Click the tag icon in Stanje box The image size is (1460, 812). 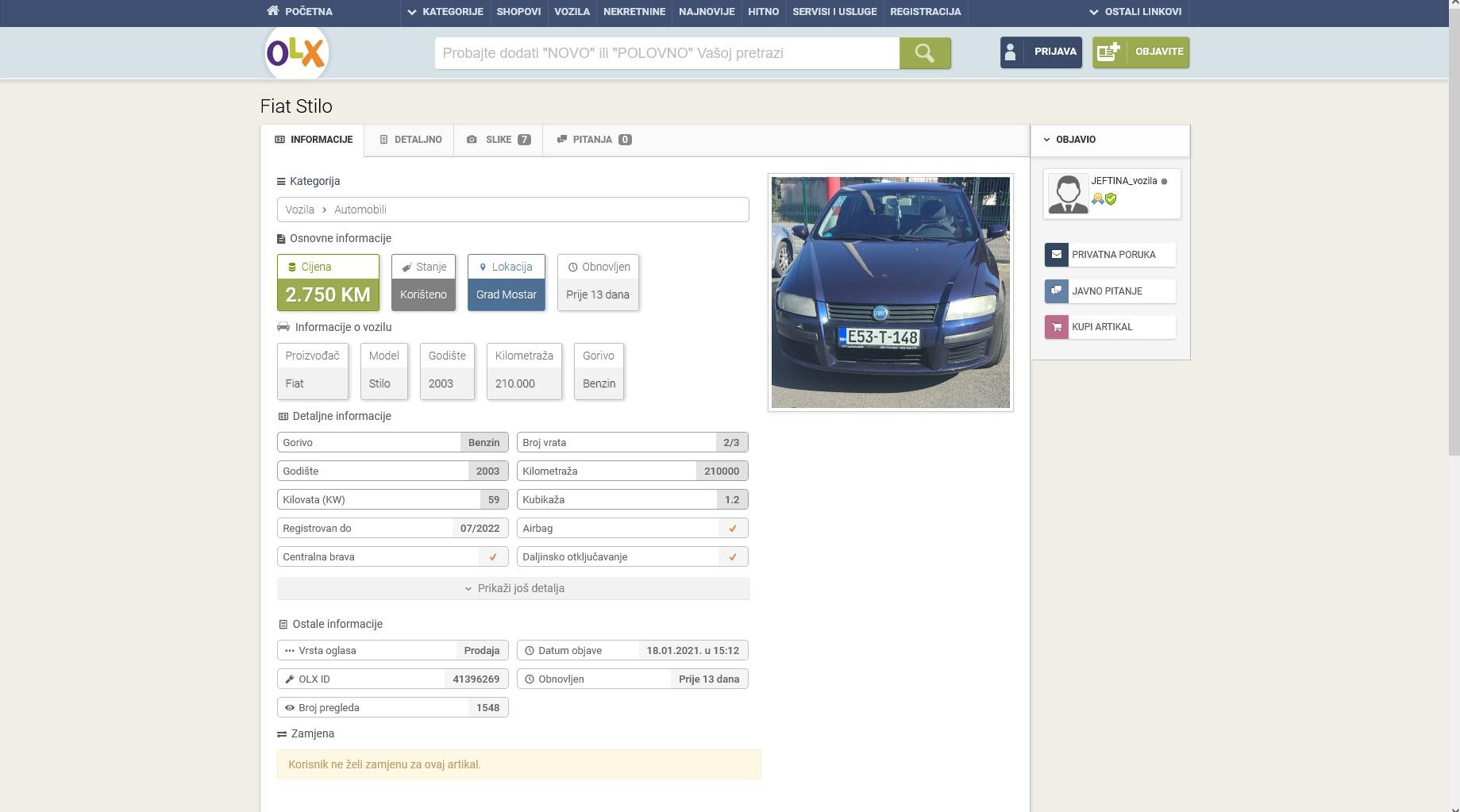[x=406, y=267]
